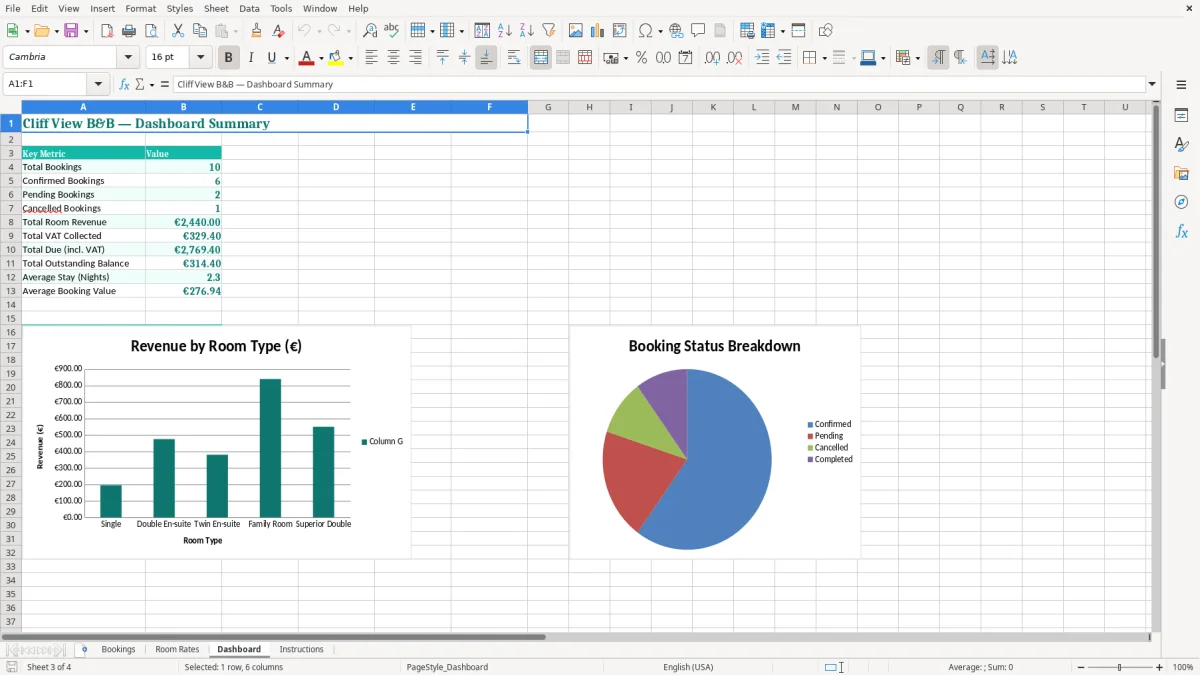Apply the red font color

point(307,58)
